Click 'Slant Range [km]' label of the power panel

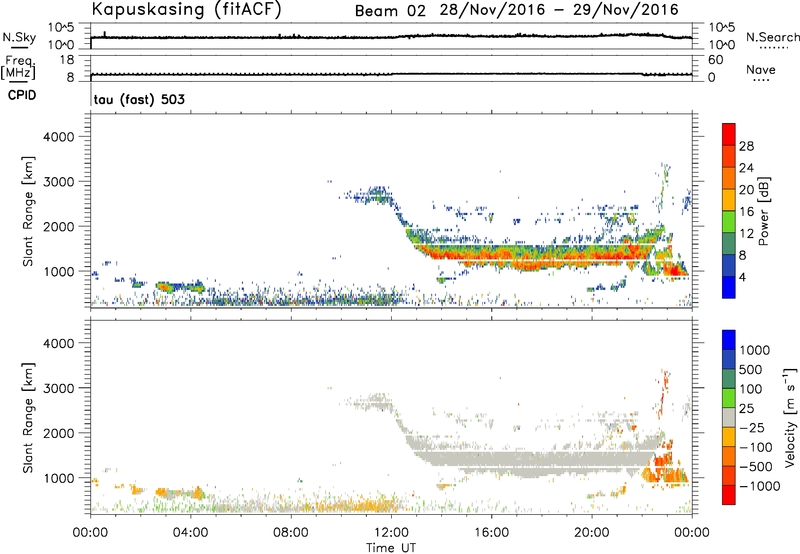click(28, 211)
